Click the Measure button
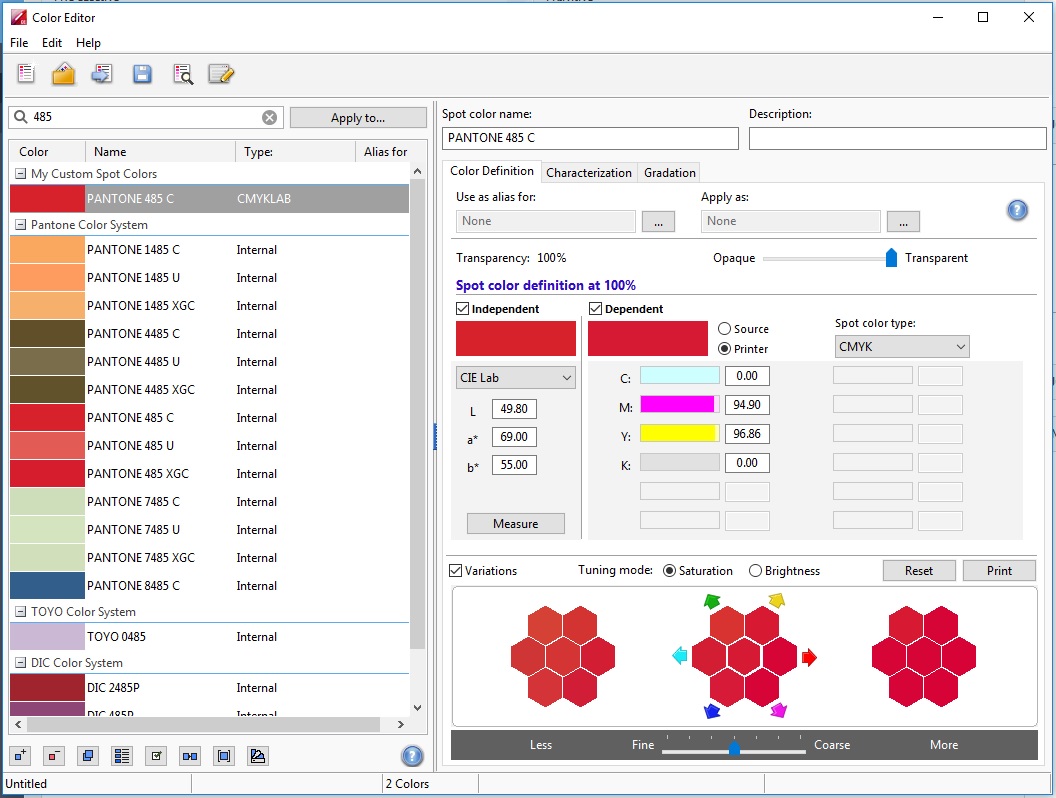Image resolution: width=1056 pixels, height=798 pixels. click(x=516, y=524)
